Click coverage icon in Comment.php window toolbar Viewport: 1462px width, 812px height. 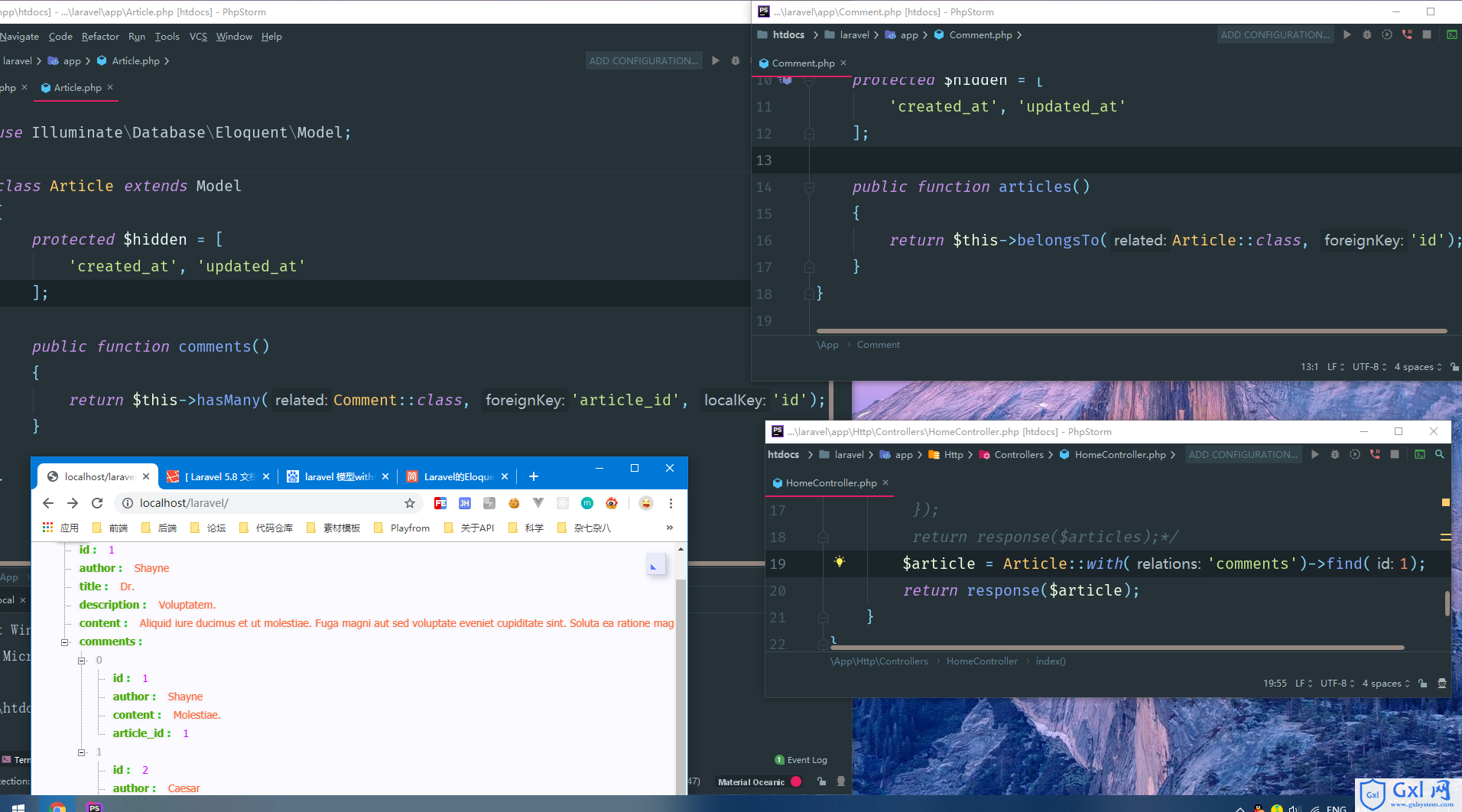(1386, 34)
